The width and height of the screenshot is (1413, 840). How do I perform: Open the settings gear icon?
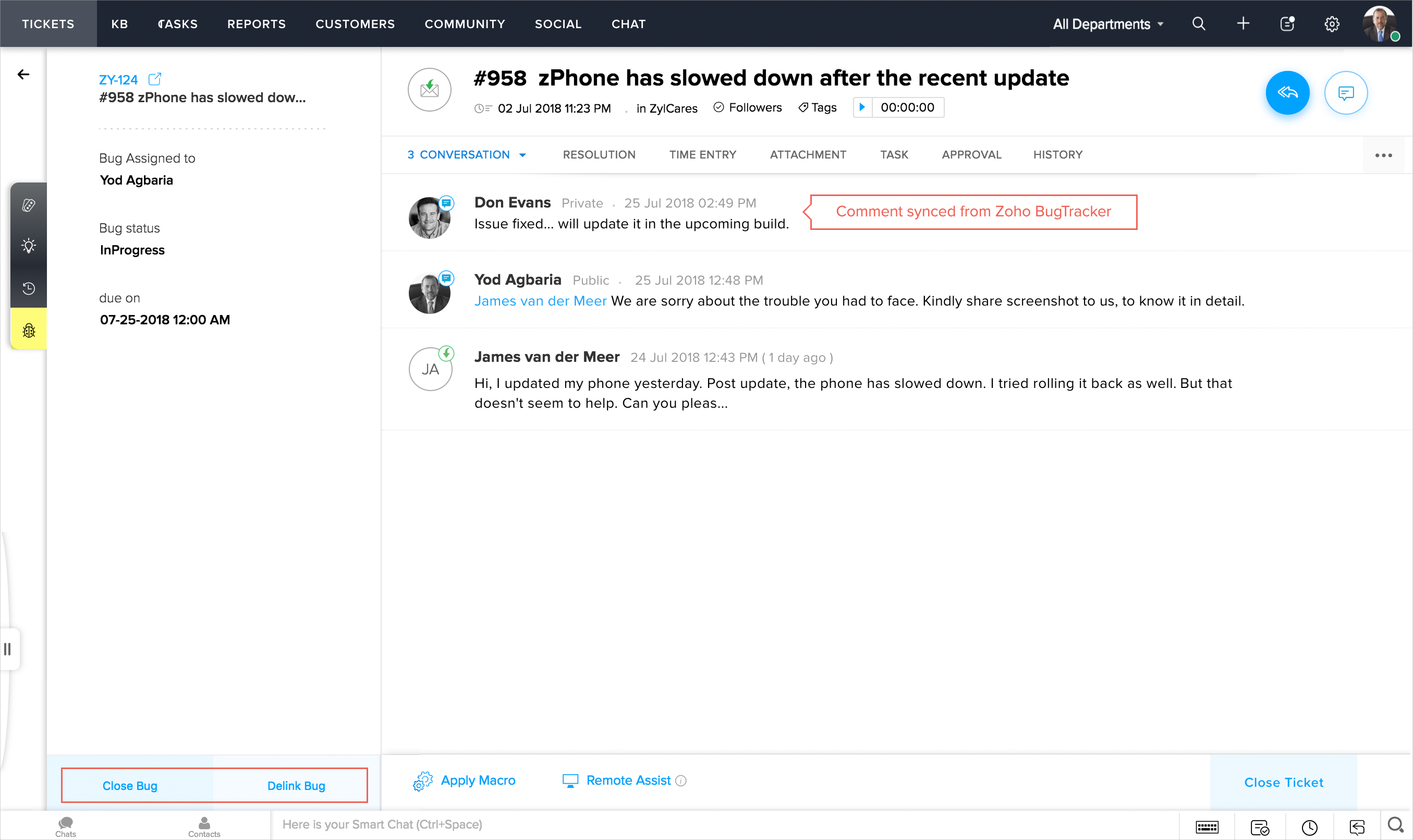(x=1332, y=24)
